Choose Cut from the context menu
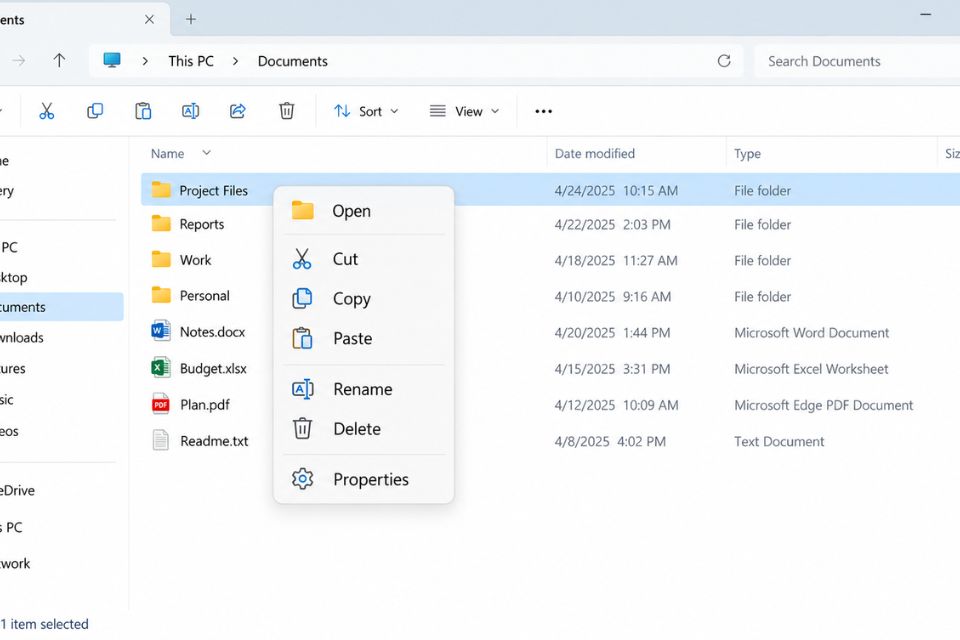 click(x=364, y=258)
